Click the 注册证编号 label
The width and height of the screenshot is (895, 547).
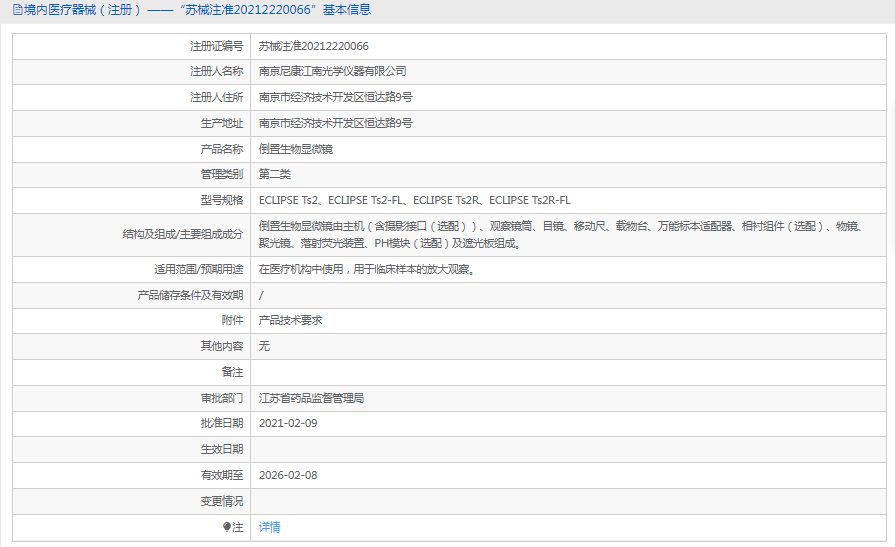pos(216,46)
